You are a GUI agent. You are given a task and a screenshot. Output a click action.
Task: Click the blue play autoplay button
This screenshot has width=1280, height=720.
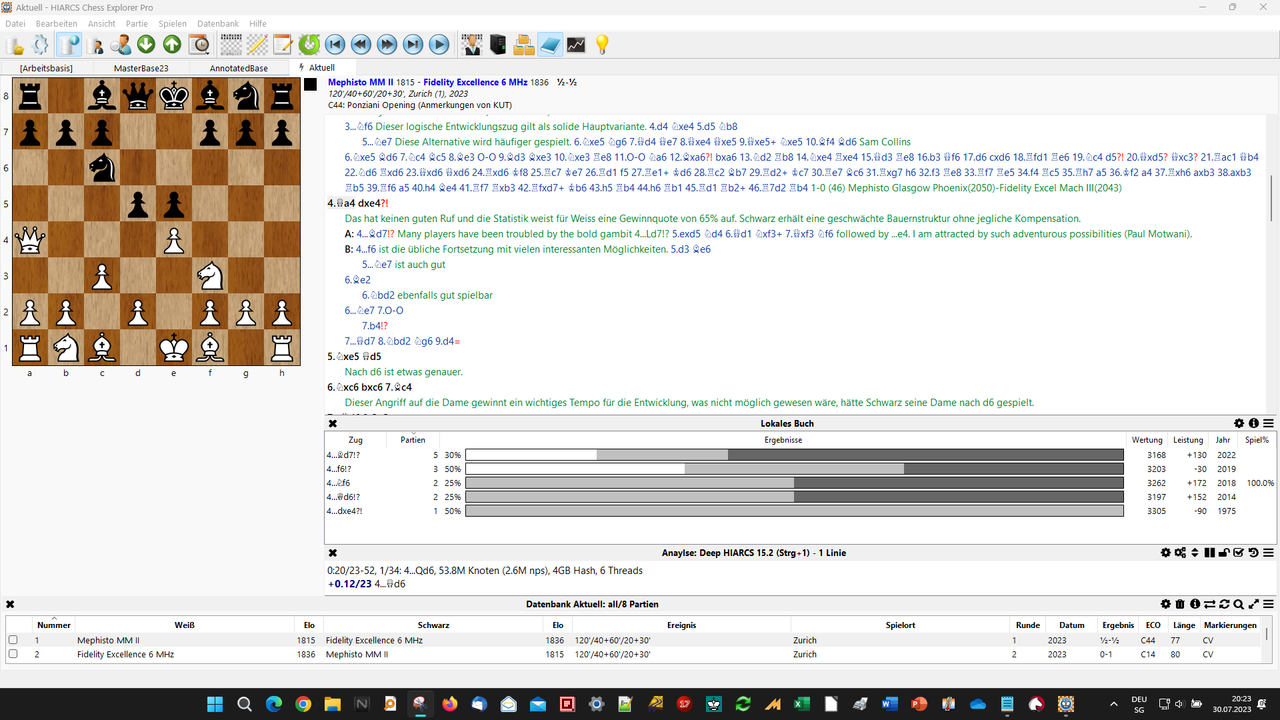(x=439, y=44)
